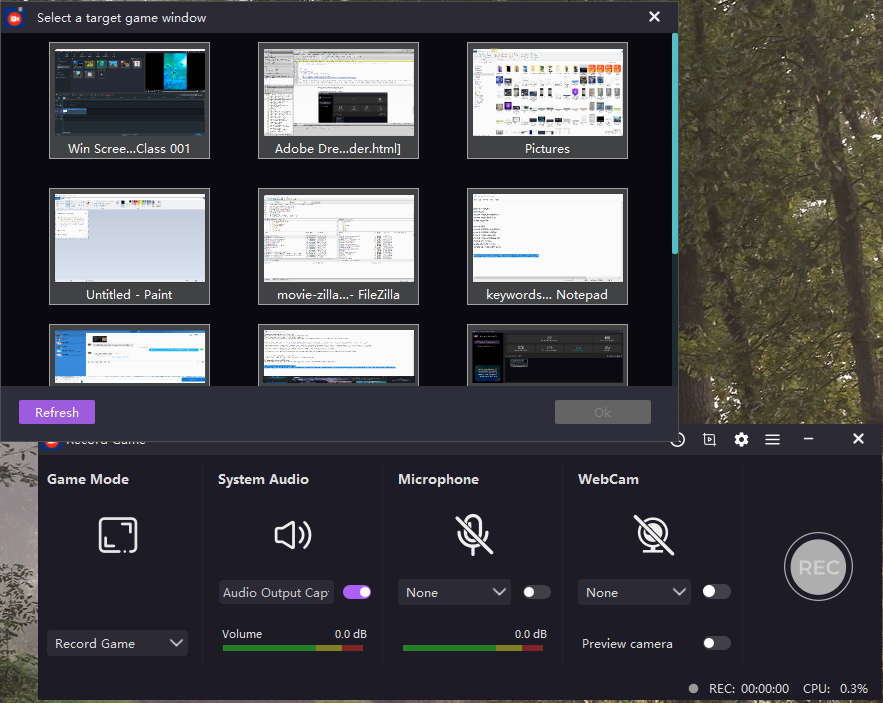This screenshot has height=703, width=883.
Task: Click the muted WebCam icon
Action: pos(654,535)
